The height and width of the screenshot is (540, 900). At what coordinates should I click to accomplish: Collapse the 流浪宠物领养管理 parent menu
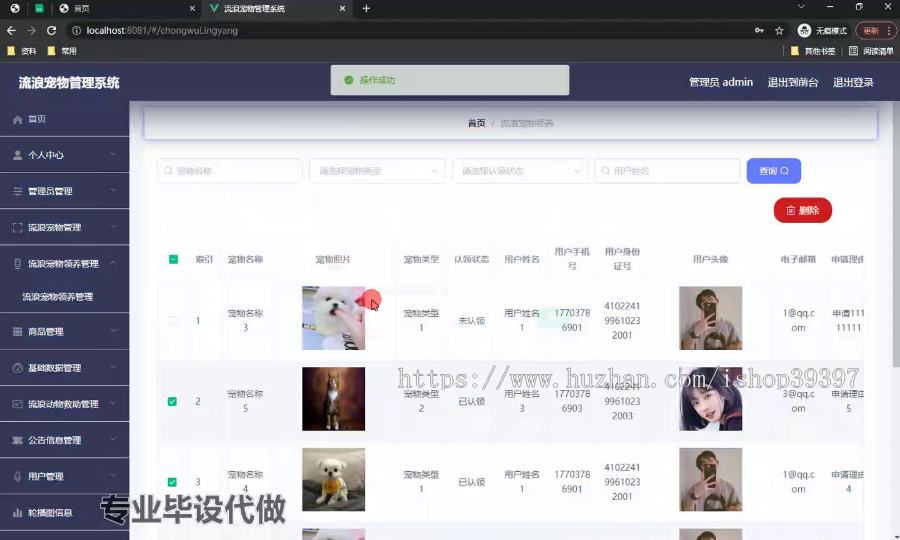pos(64,263)
